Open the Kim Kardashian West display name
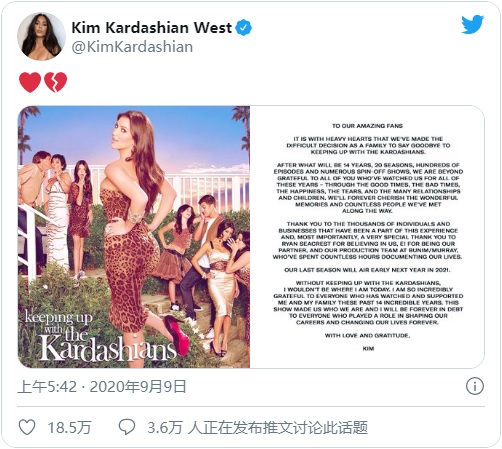This screenshot has width=502, height=449. pyautogui.click(x=152, y=28)
